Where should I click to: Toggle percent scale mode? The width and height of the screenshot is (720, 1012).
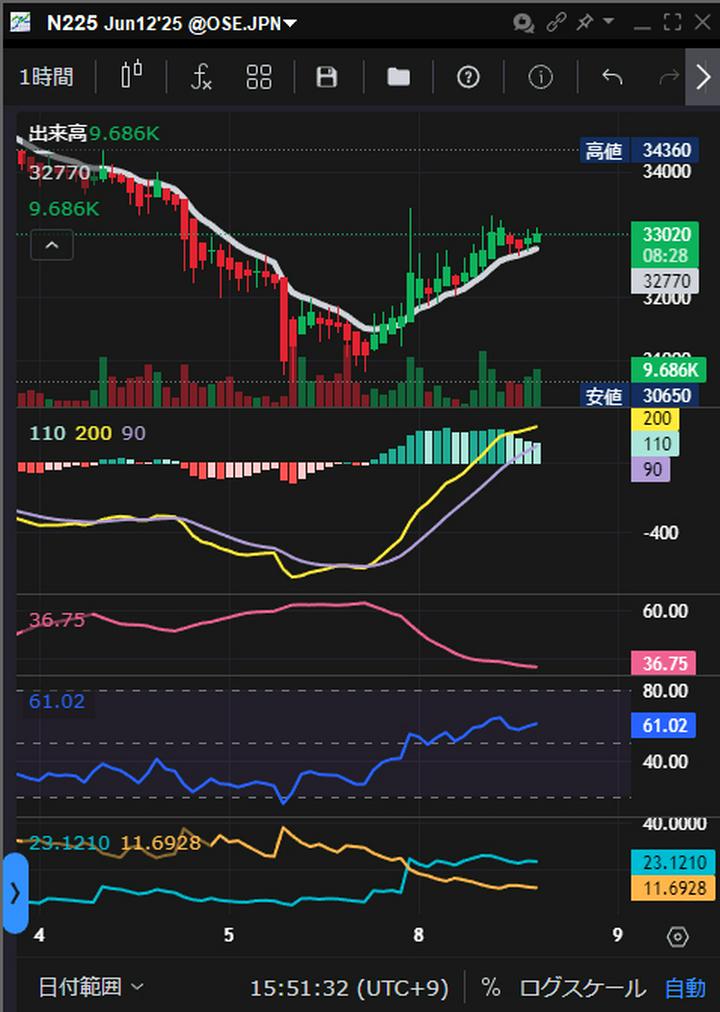[490, 988]
